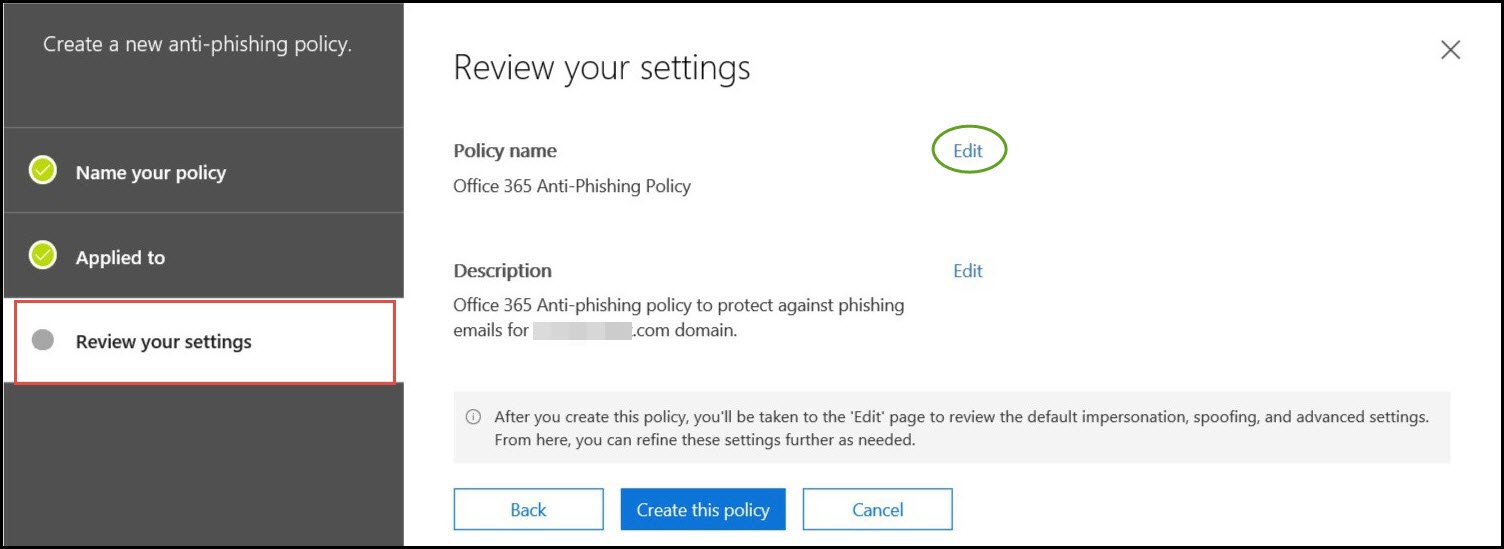Screen dimensions: 1504x549
Task: Click the Policy name label
Action: [x=505, y=151]
